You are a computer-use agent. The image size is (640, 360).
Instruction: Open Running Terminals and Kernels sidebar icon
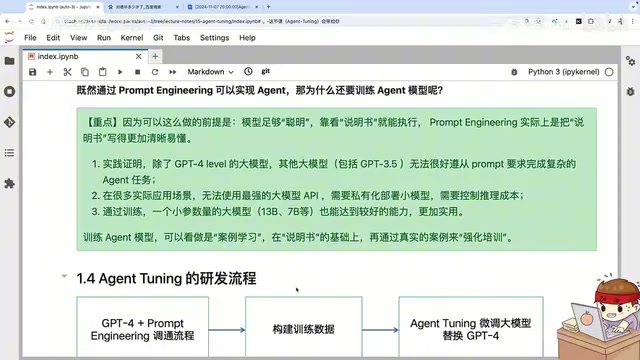[x=9, y=91]
